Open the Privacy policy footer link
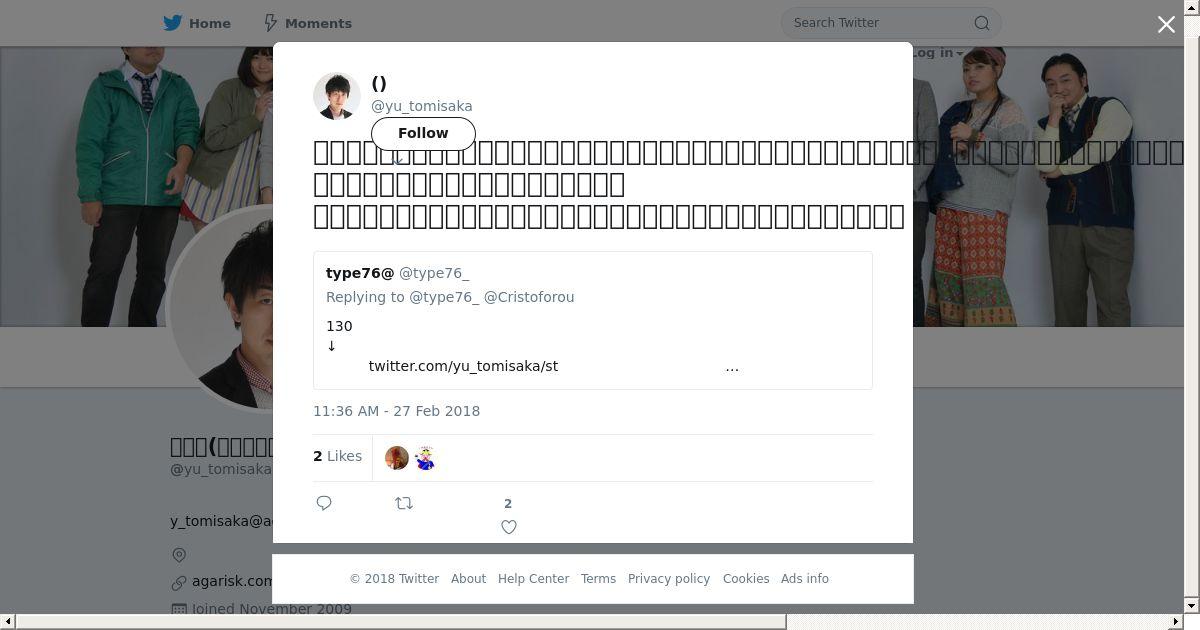 (669, 579)
